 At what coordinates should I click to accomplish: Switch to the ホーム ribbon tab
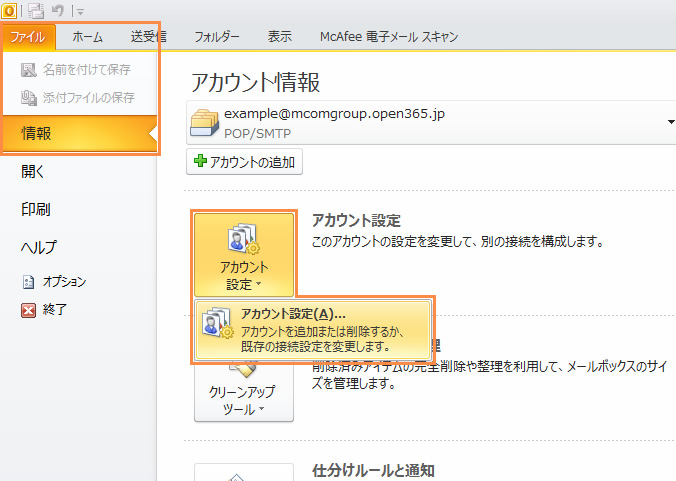point(87,37)
